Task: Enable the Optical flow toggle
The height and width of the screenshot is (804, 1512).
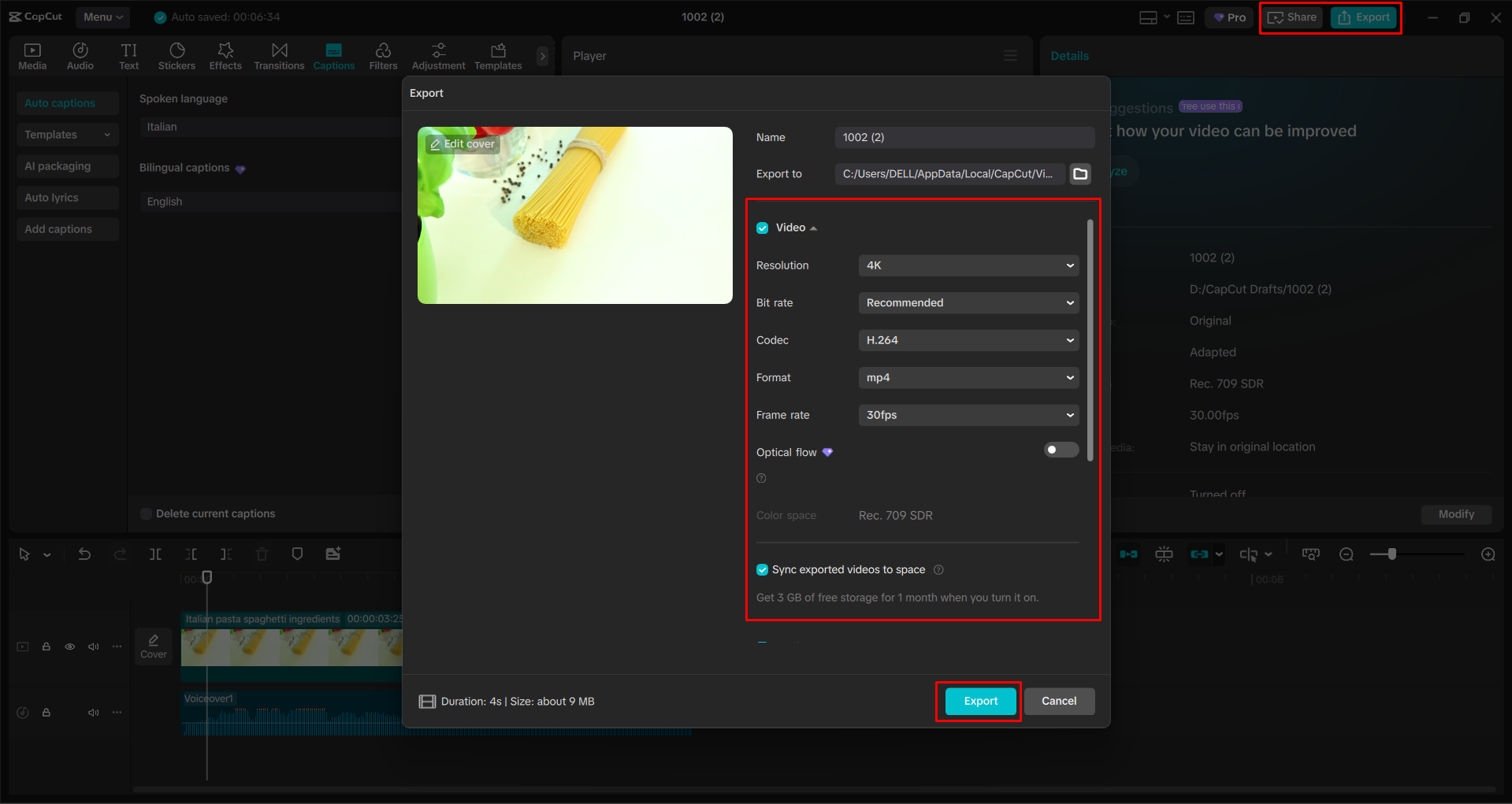Action: pyautogui.click(x=1061, y=449)
